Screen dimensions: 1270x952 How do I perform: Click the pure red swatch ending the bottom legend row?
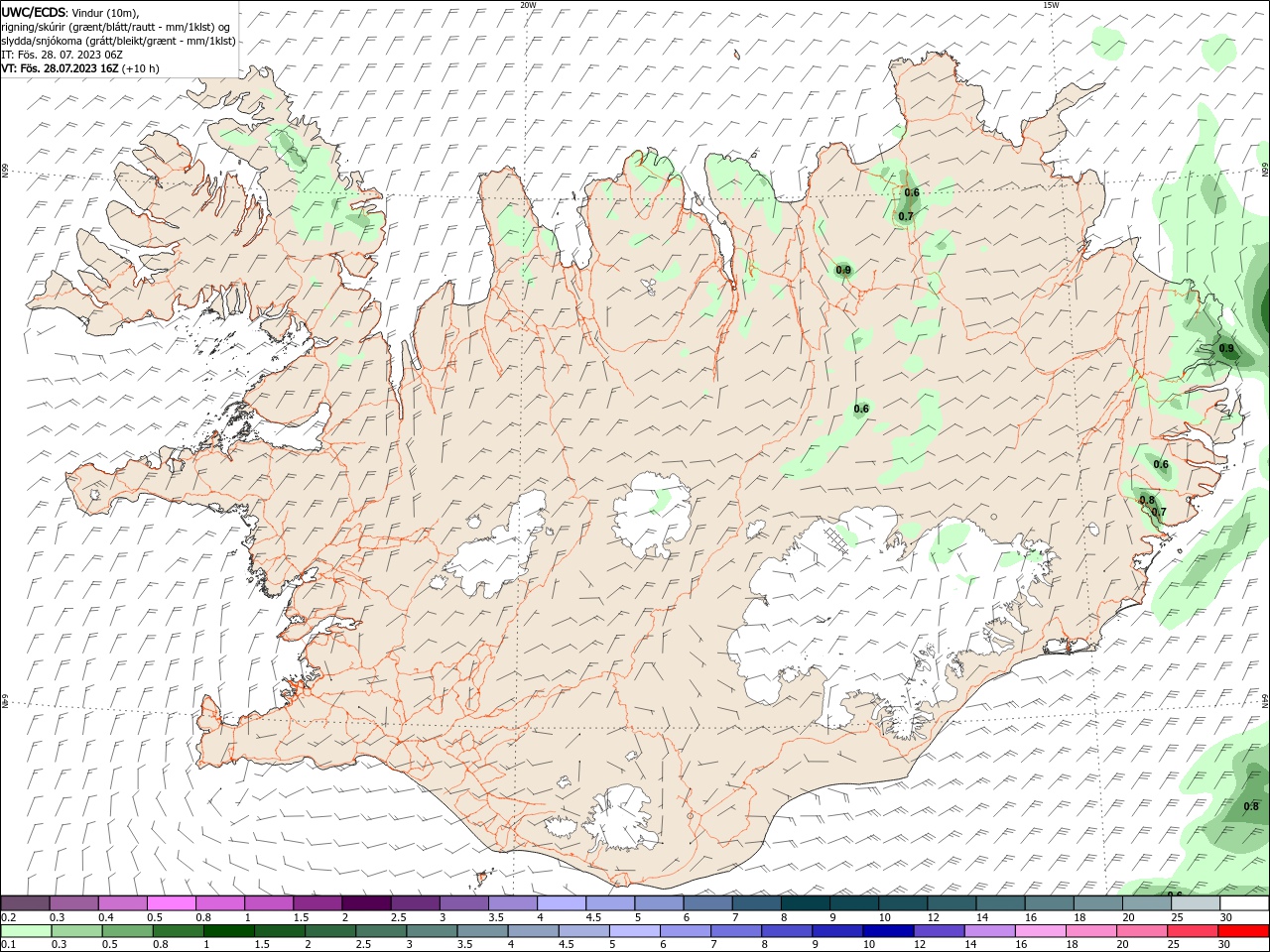coord(1244,931)
